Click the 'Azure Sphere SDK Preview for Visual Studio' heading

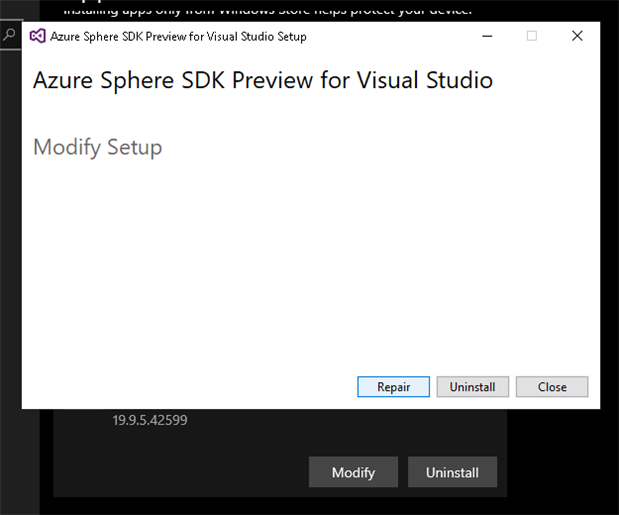tap(263, 80)
